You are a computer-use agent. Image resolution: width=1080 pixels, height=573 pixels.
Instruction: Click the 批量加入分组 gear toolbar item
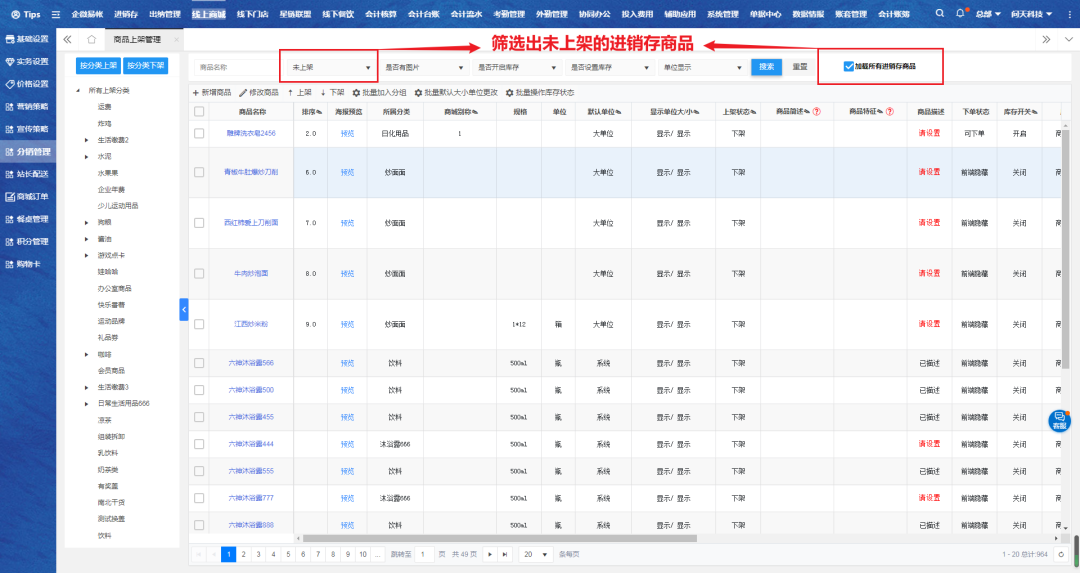380,92
